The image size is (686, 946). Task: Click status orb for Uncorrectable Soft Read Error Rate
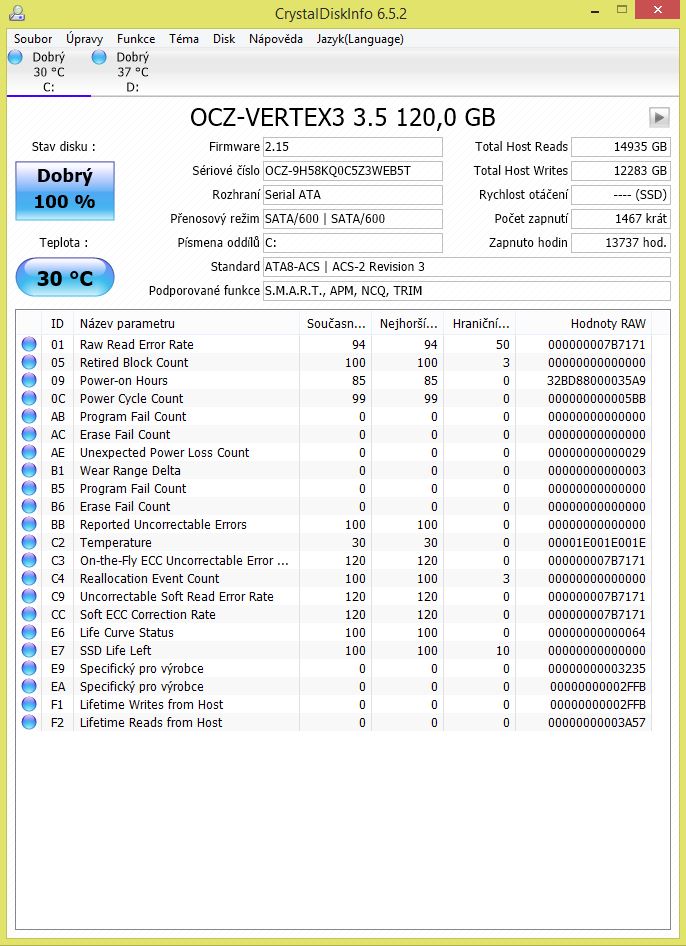[29, 597]
